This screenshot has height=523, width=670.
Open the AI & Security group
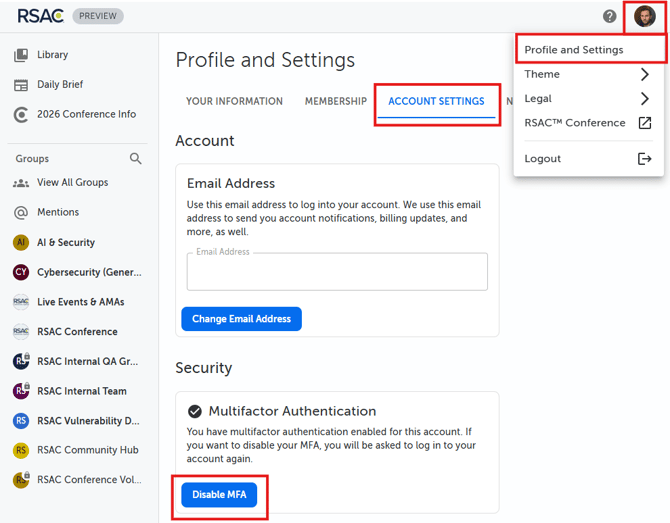pyautogui.click(x=65, y=242)
